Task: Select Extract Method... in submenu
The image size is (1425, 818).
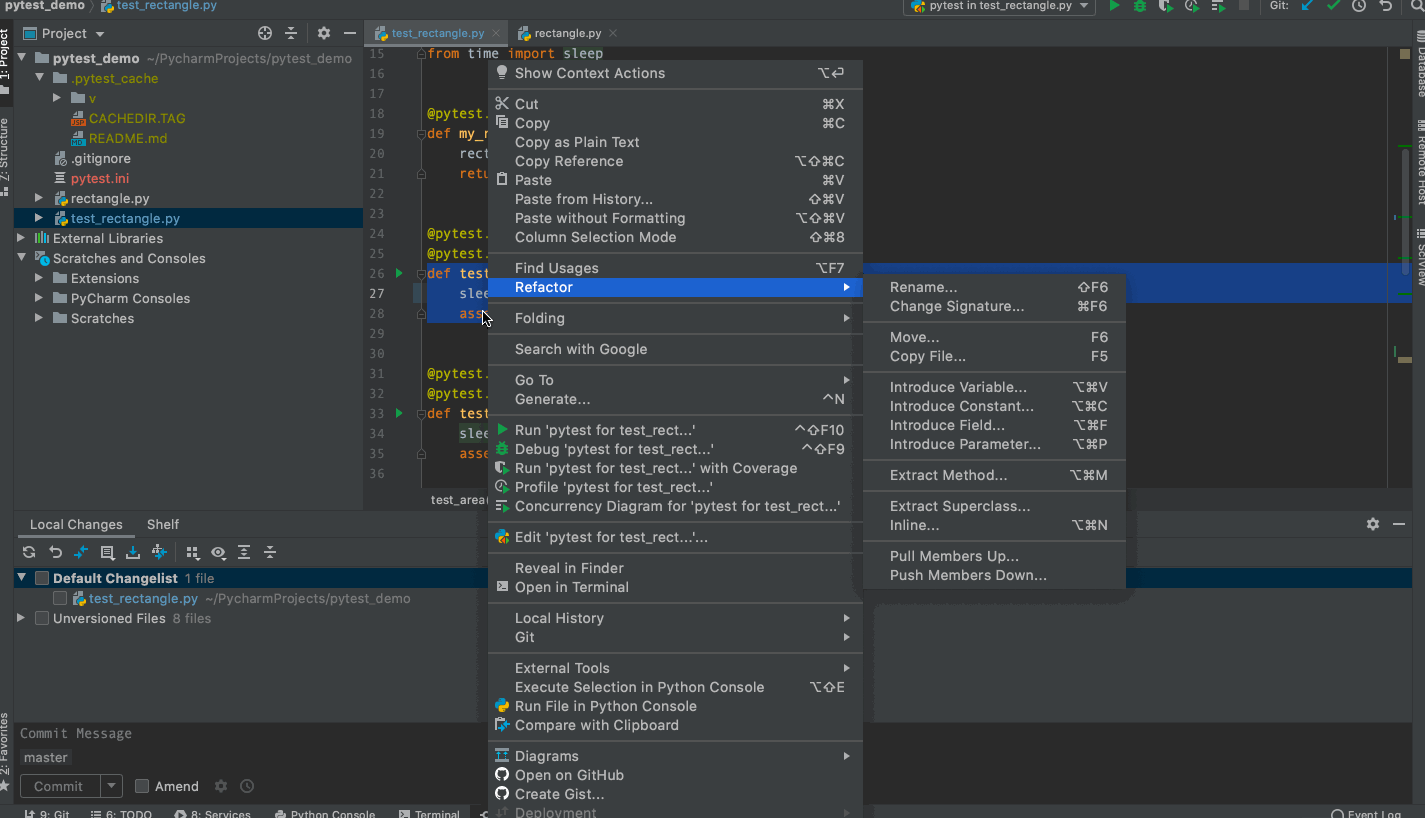Action: [995, 475]
